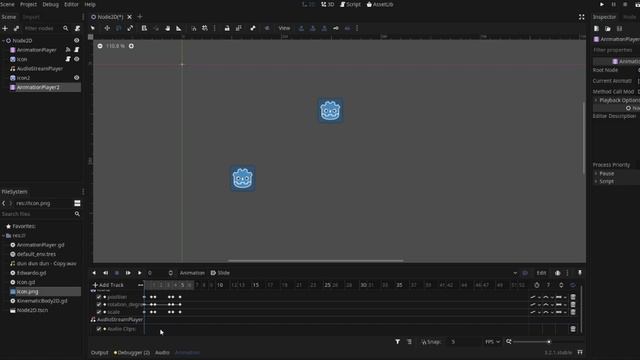Open the FPS unit dropdown

pyautogui.click(x=492, y=342)
